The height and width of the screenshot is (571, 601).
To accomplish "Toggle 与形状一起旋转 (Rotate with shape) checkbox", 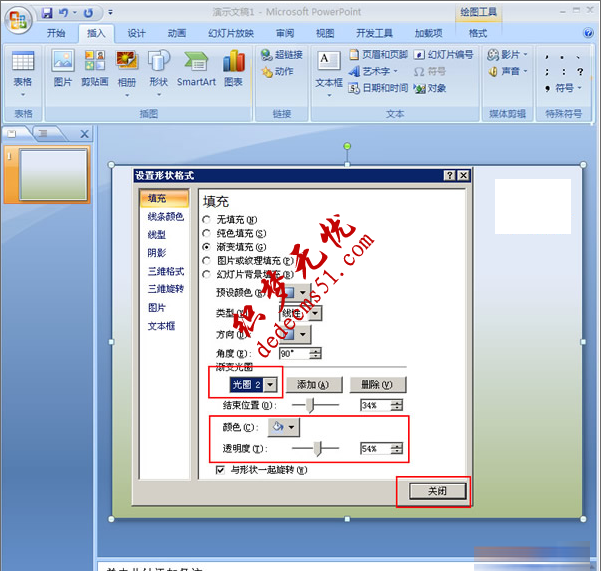I will pyautogui.click(x=221, y=469).
